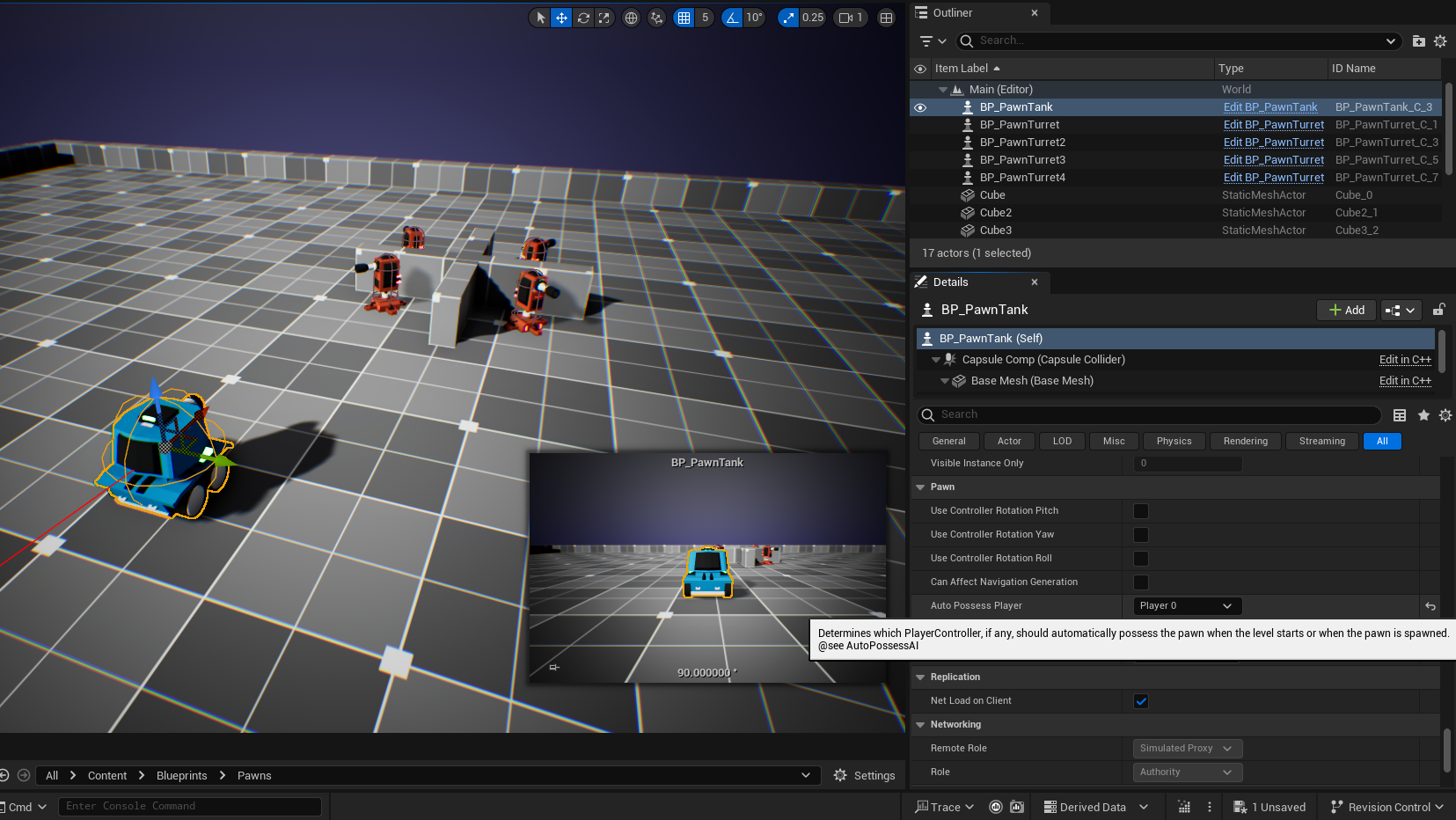Collapse the Main (Editor) world tree
1456x820 pixels.
942,90
